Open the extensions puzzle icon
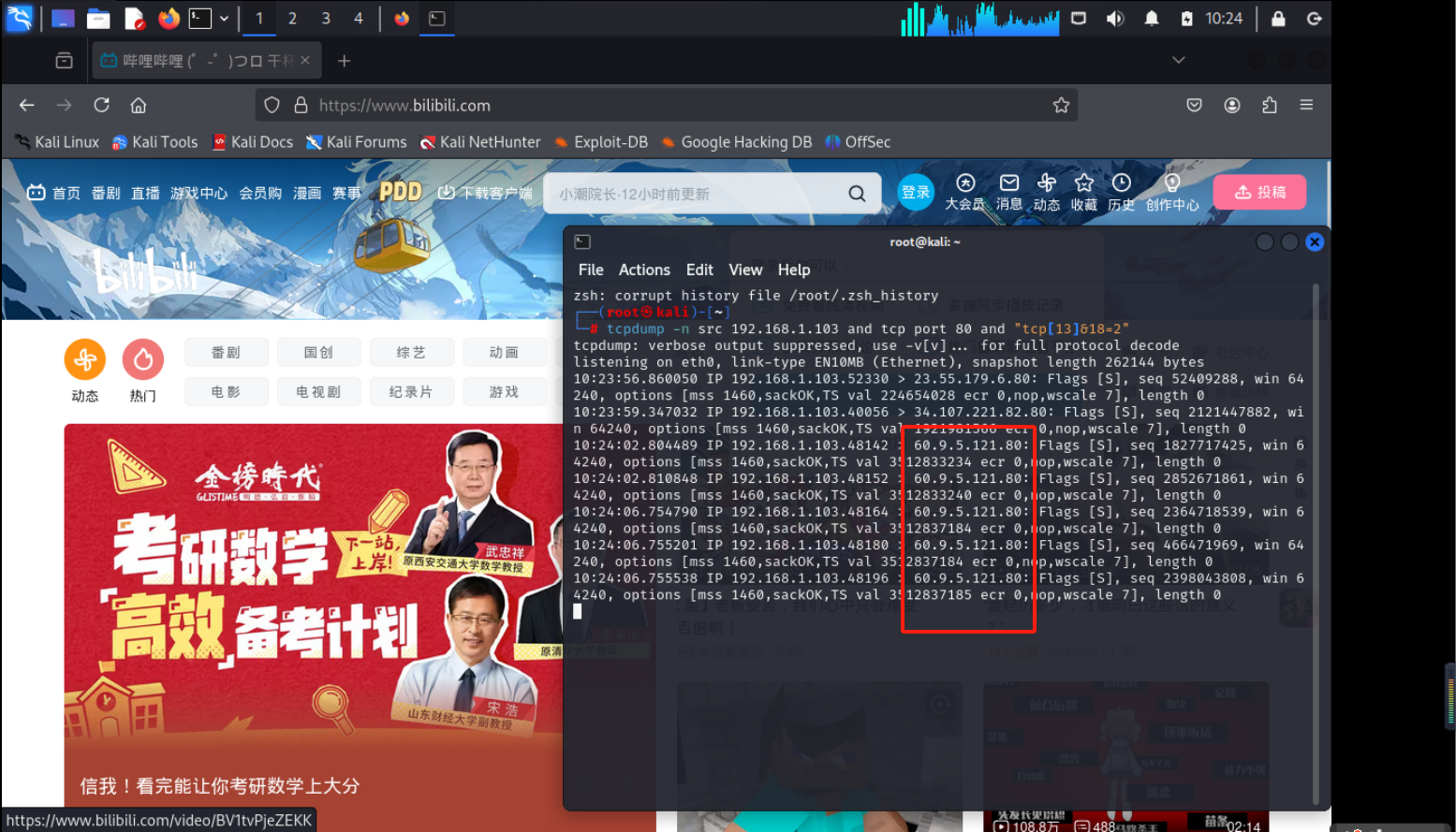 (x=1270, y=105)
